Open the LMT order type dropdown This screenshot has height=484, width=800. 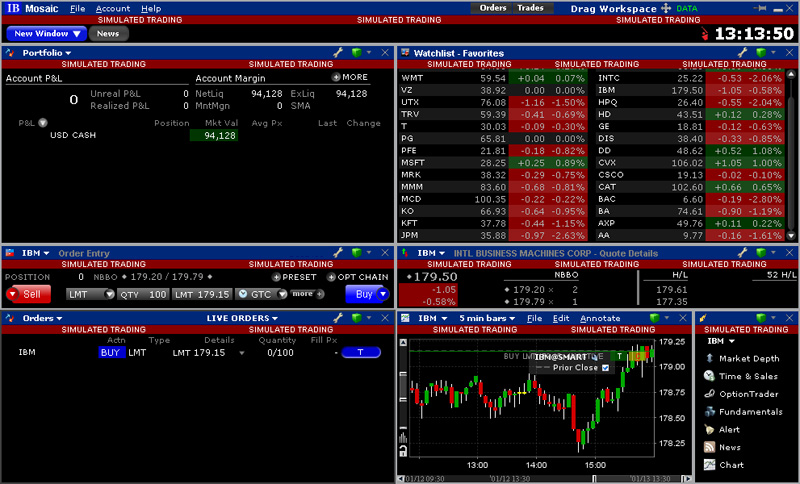[x=90, y=294]
